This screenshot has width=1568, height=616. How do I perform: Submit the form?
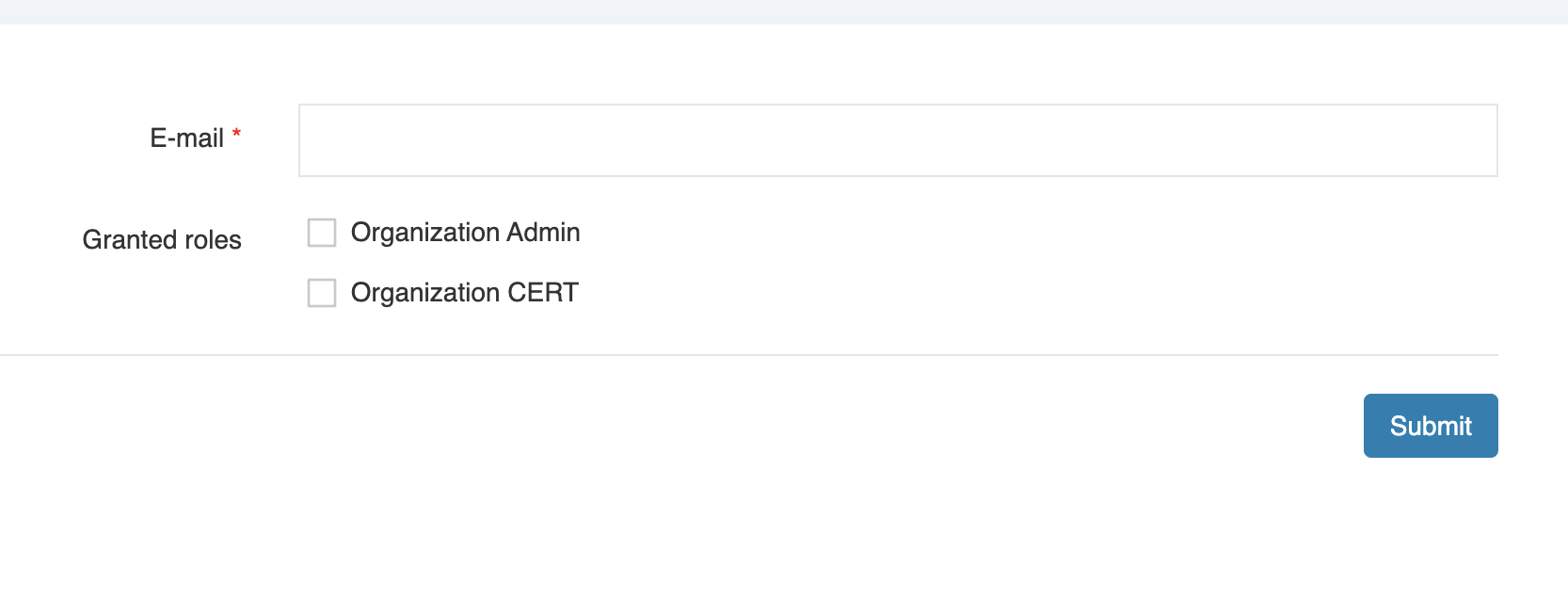pos(1430,426)
